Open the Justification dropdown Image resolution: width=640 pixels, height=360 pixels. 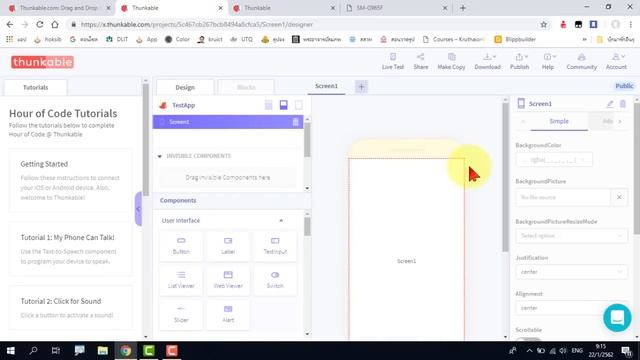571,272
